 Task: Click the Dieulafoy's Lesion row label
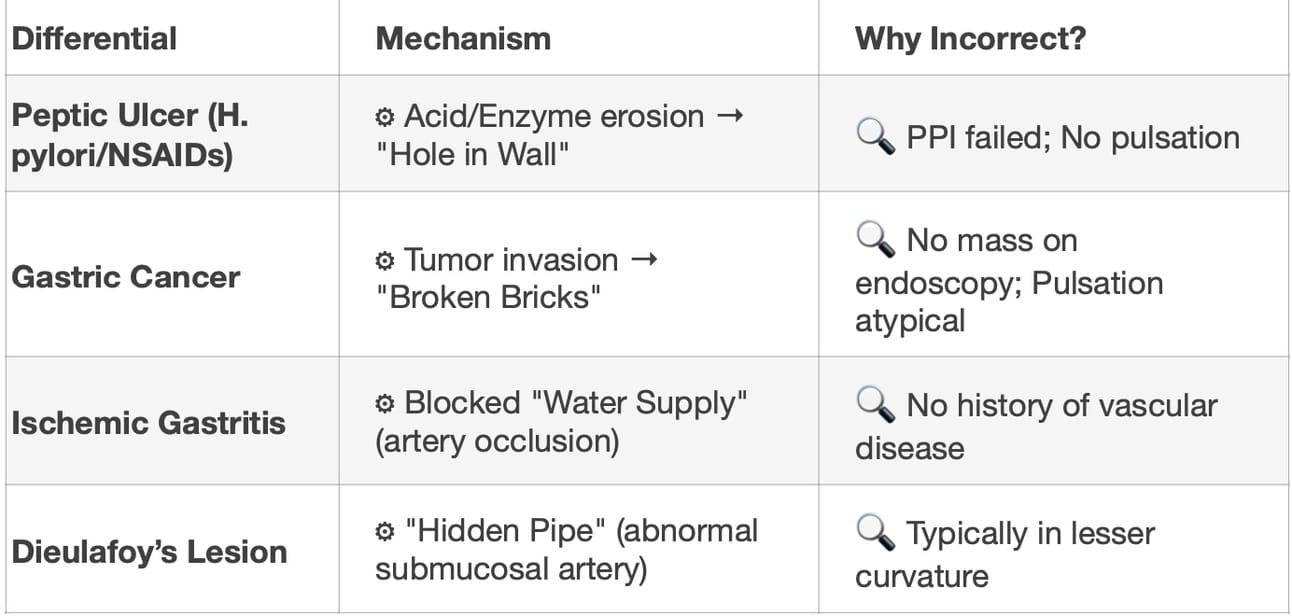[x=149, y=552]
